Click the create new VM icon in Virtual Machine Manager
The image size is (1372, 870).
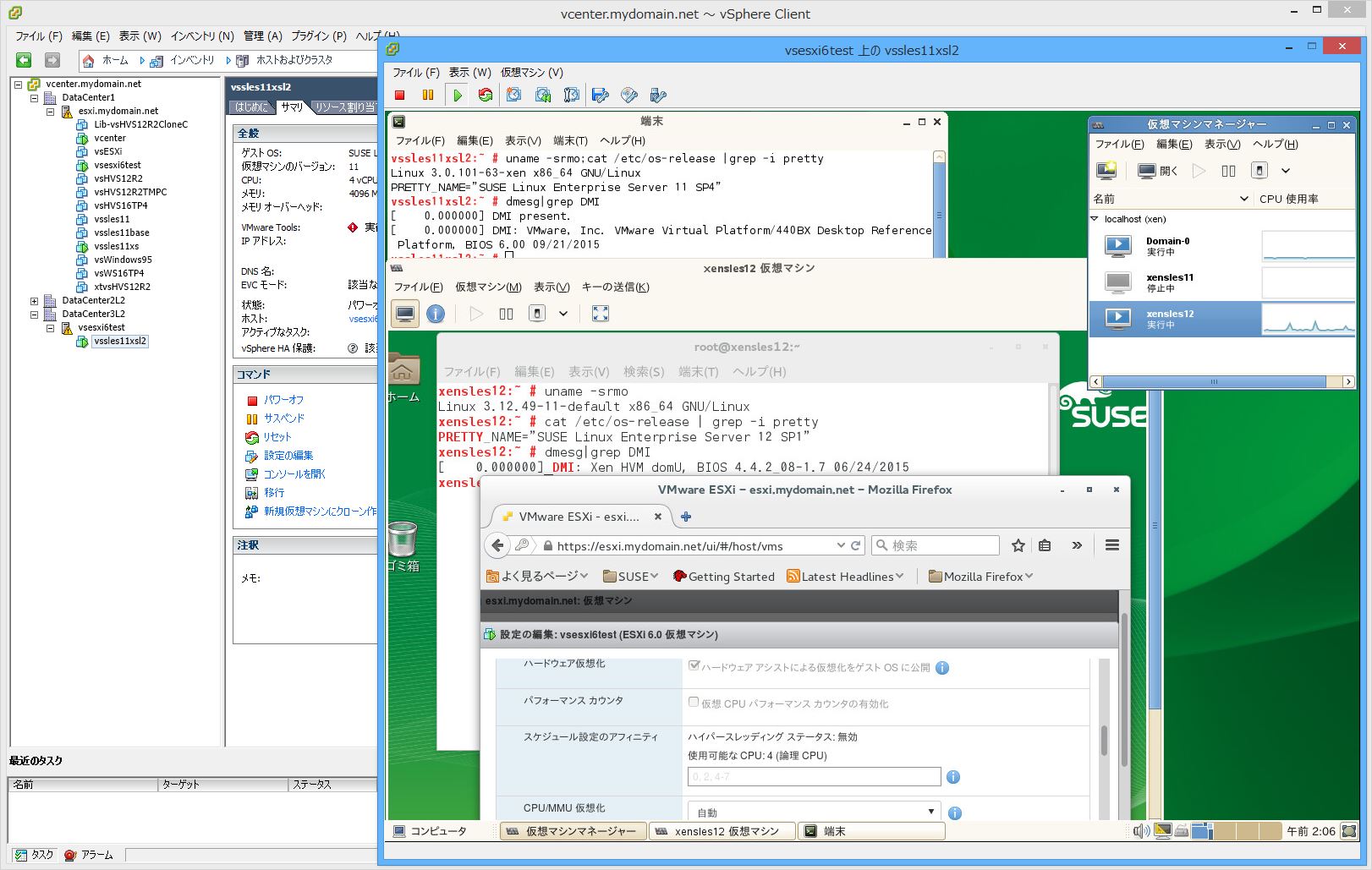click(x=1106, y=171)
